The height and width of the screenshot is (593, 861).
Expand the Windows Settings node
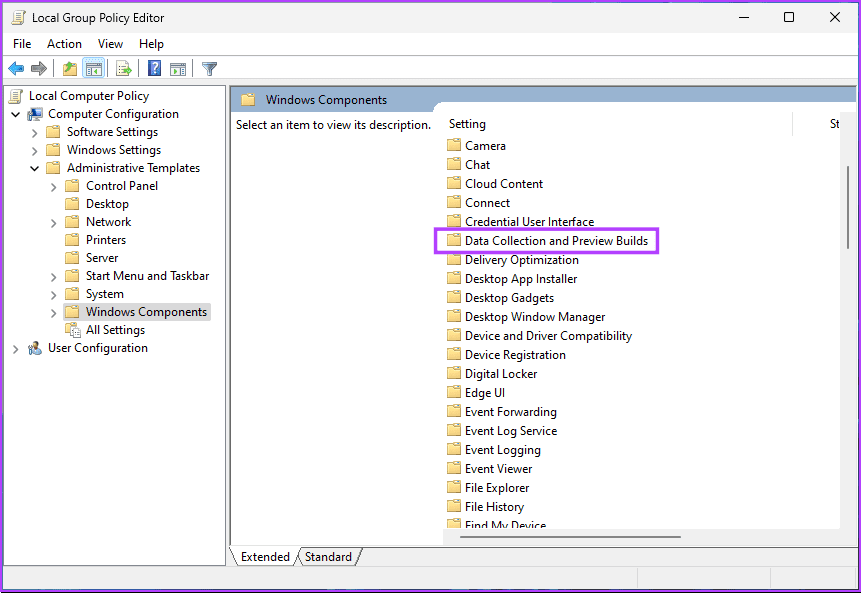35,150
